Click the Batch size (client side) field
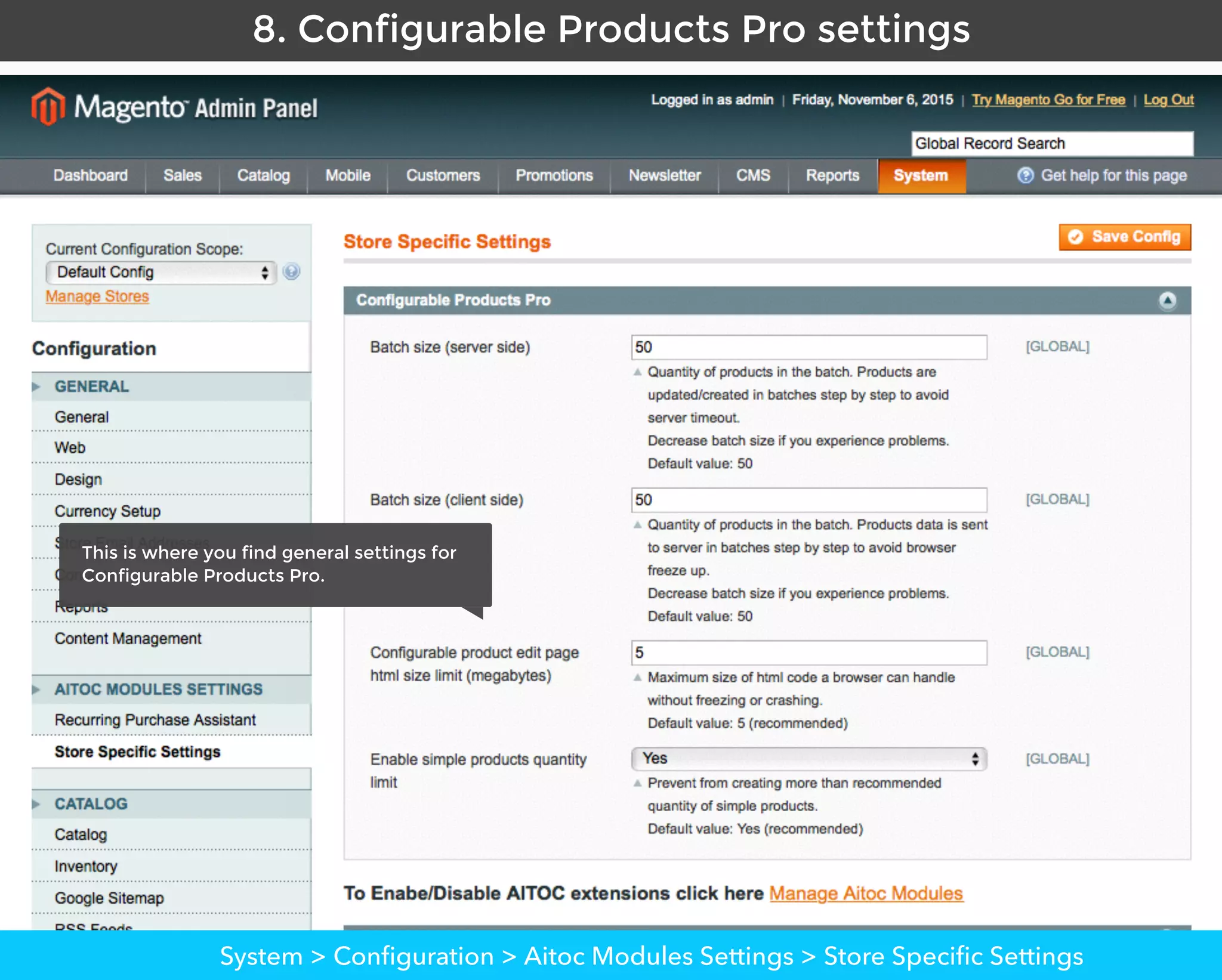Viewport: 1222px width, 980px height. [x=809, y=500]
